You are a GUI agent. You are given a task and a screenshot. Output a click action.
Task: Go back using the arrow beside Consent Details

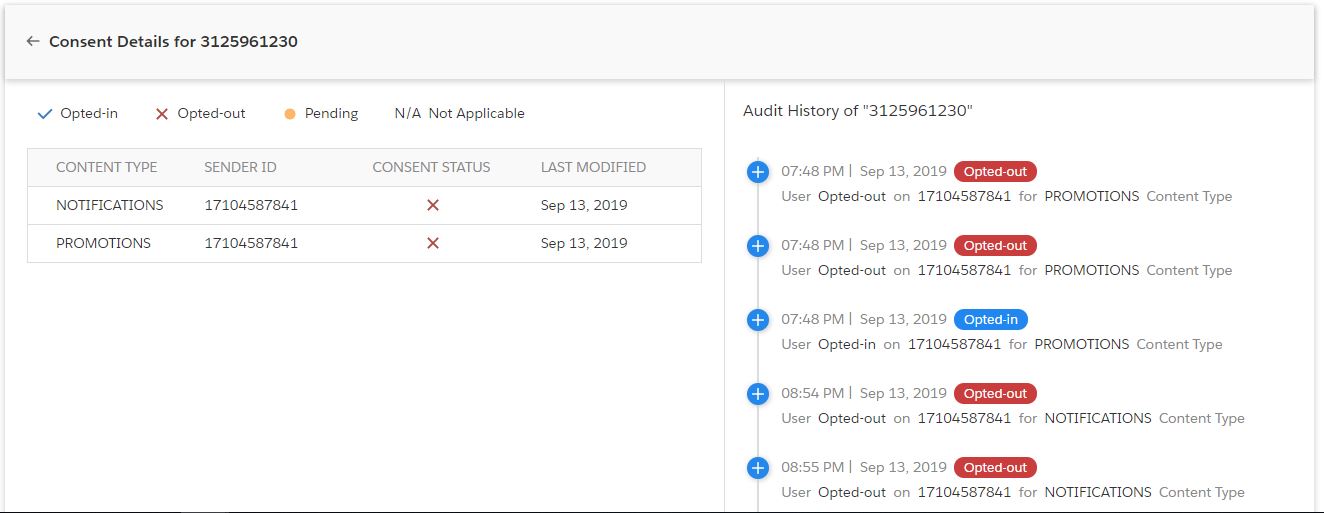[33, 41]
